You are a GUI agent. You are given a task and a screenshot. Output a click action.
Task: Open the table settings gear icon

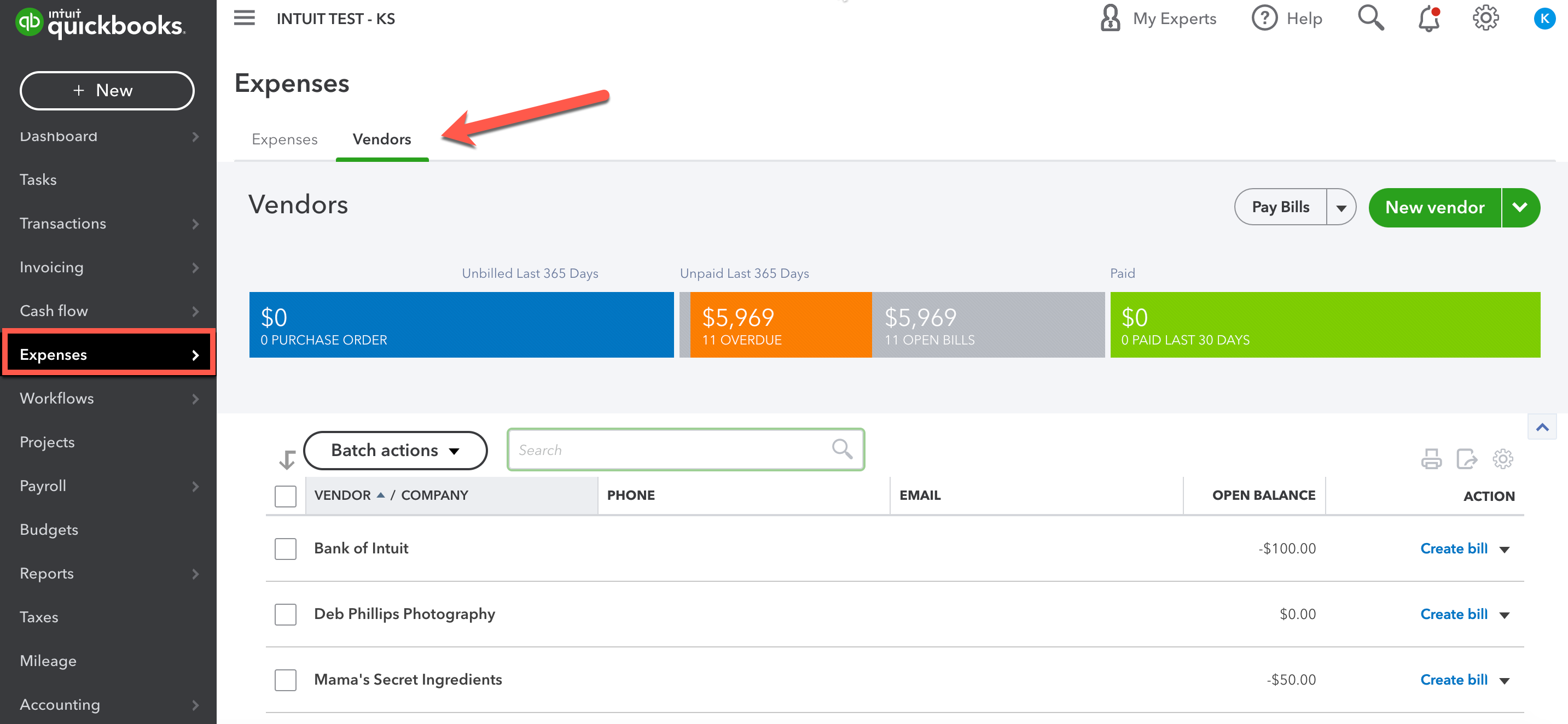[x=1502, y=459]
